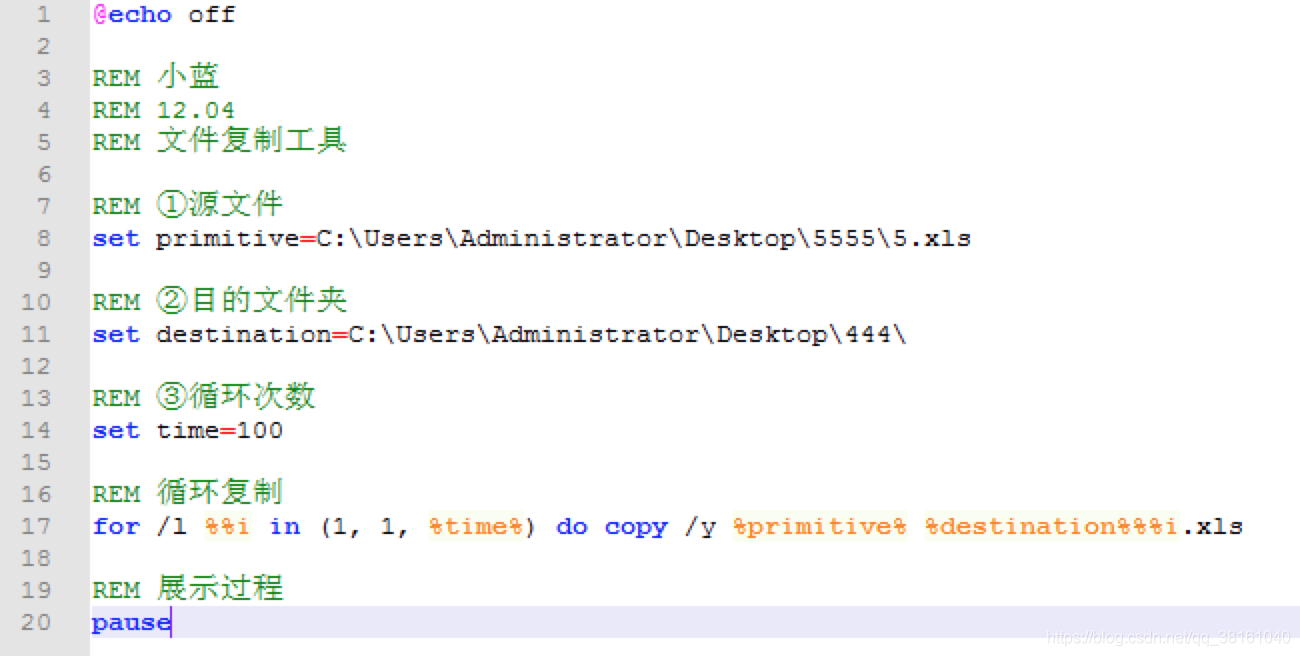Click line number 11 in the gutter
Viewport: 1300px width, 656px height.
pyautogui.click(x=36, y=335)
